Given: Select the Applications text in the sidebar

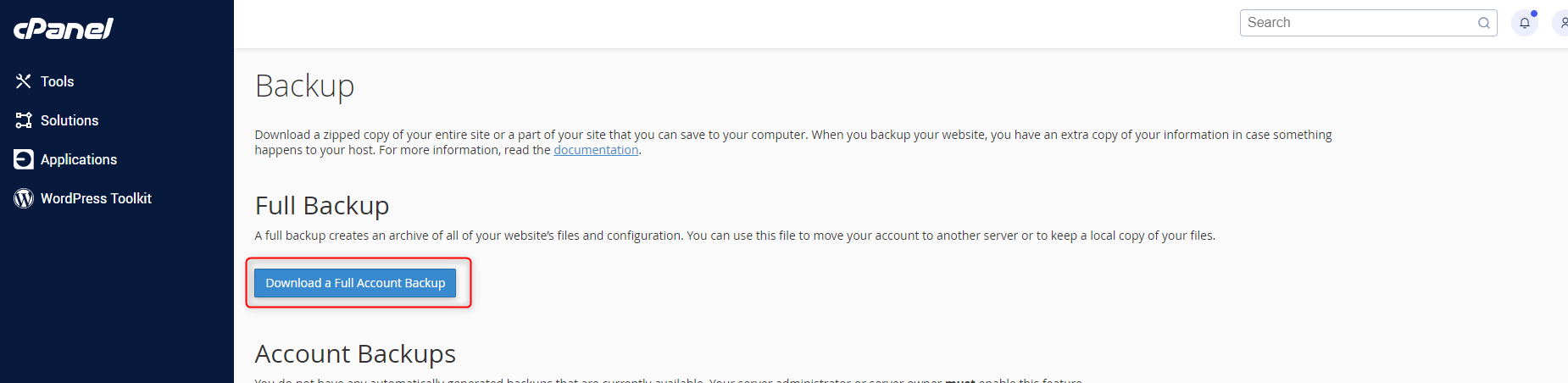Looking at the screenshot, I should [79, 159].
